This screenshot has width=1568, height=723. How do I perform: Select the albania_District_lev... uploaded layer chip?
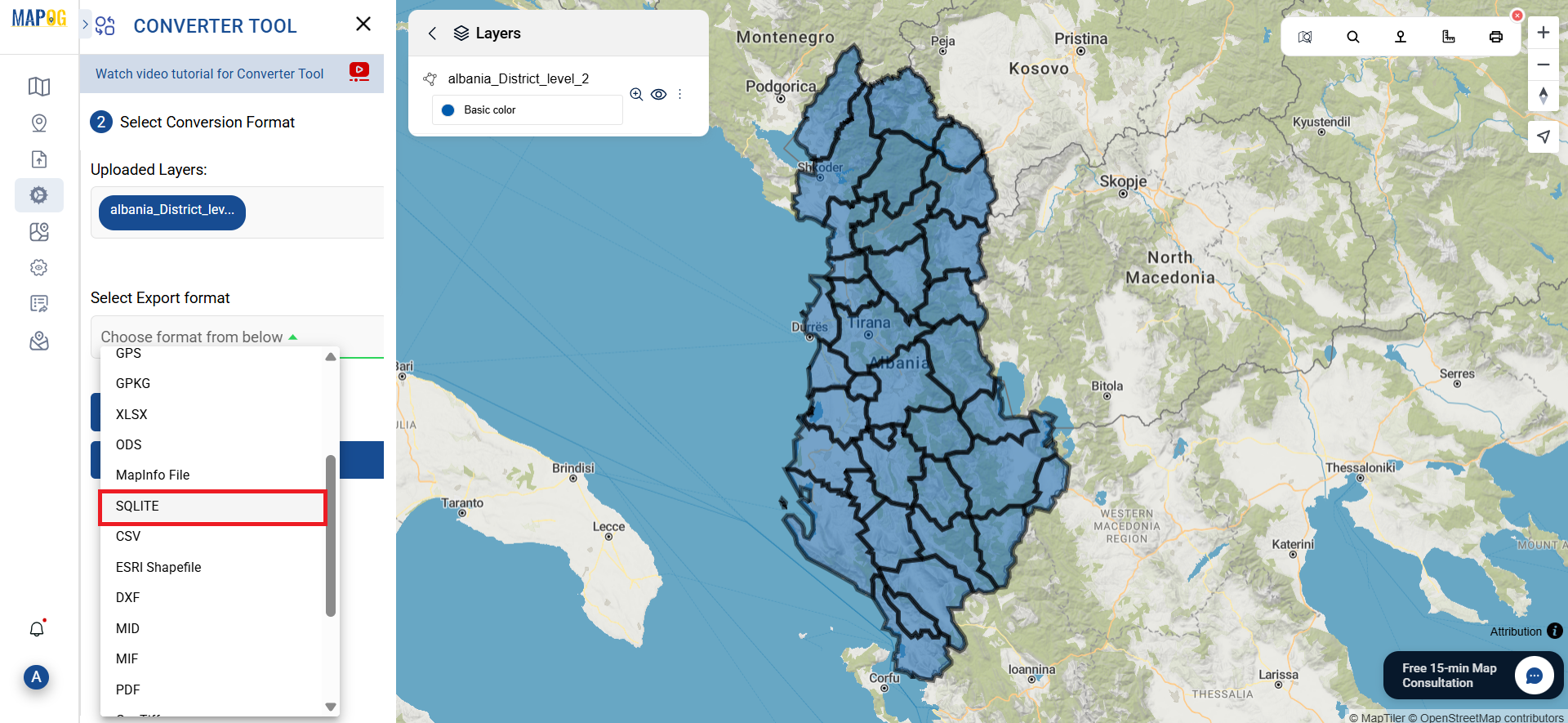click(x=171, y=211)
